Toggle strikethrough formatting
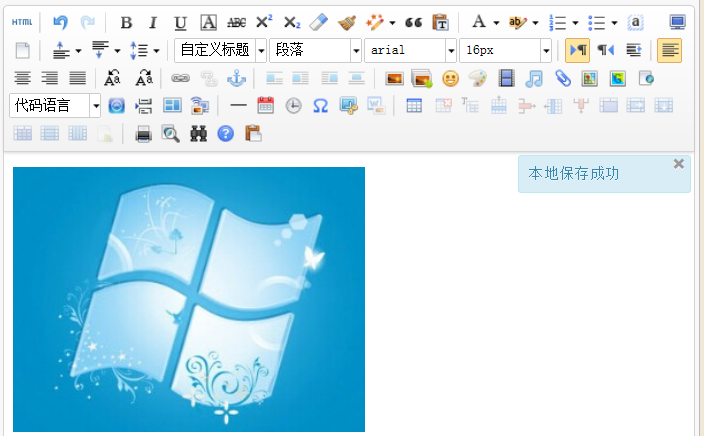 point(237,22)
